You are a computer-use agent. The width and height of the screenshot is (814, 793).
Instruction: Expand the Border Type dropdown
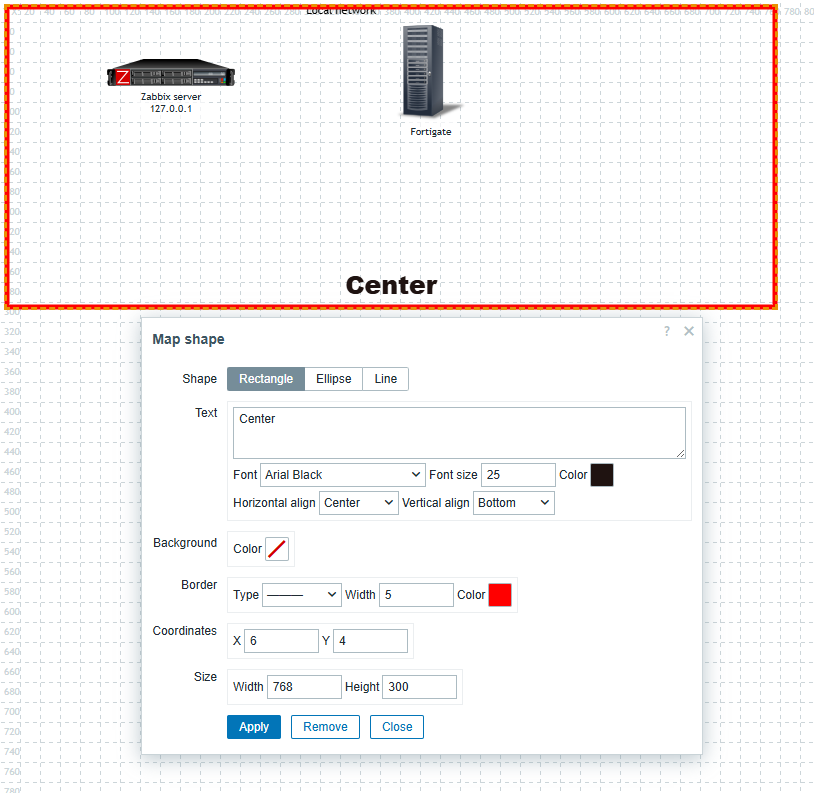click(301, 595)
